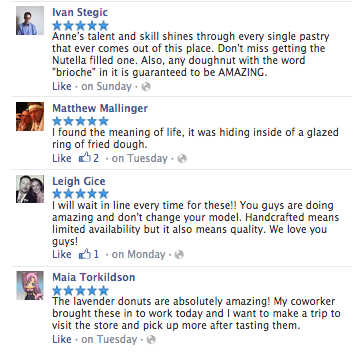This screenshot has height=361, width=364.
Task: Click the globe icon on Matthew Mallinger's review
Action: (182, 158)
